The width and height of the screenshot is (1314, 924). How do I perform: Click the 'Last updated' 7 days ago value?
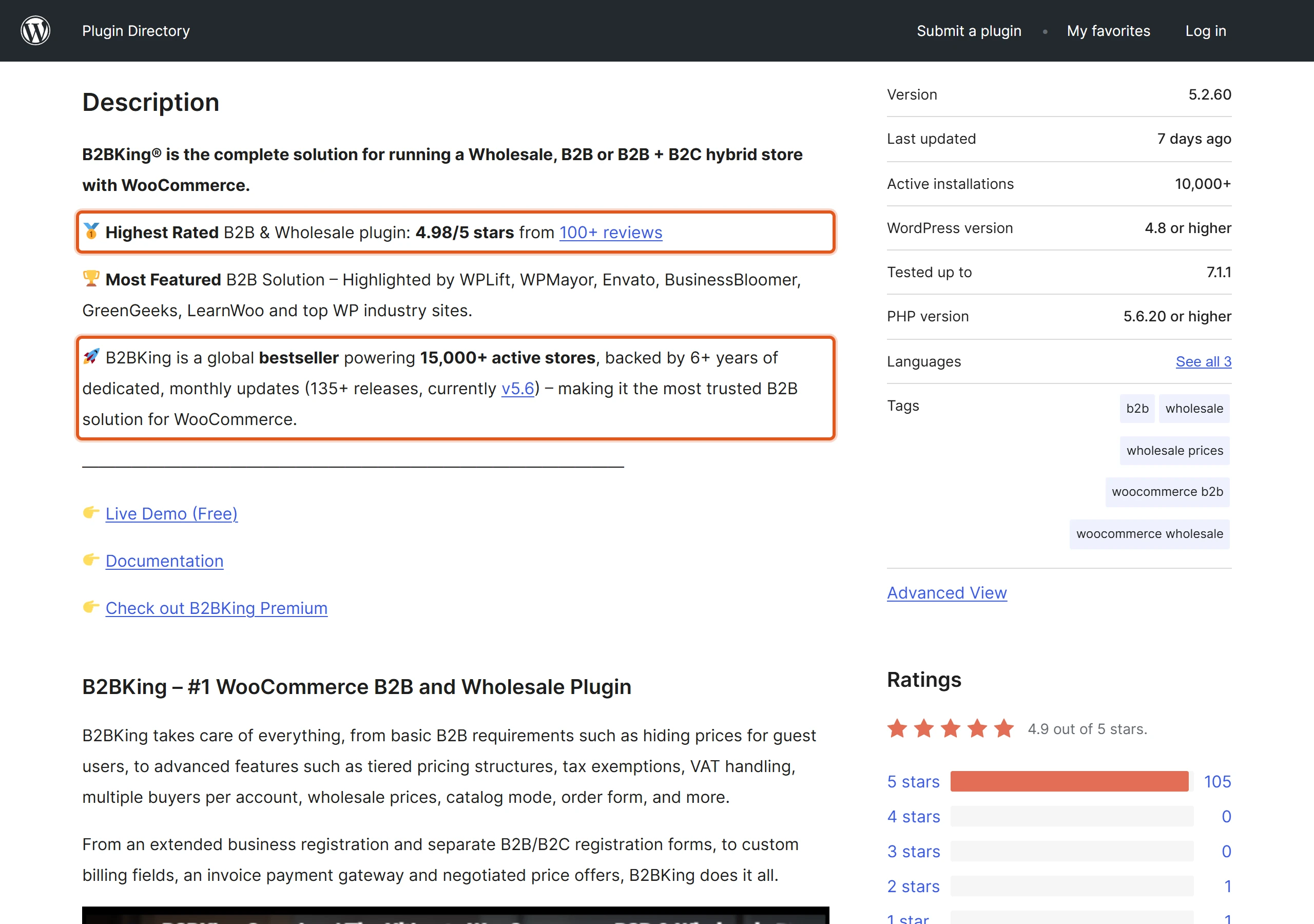[1194, 139]
